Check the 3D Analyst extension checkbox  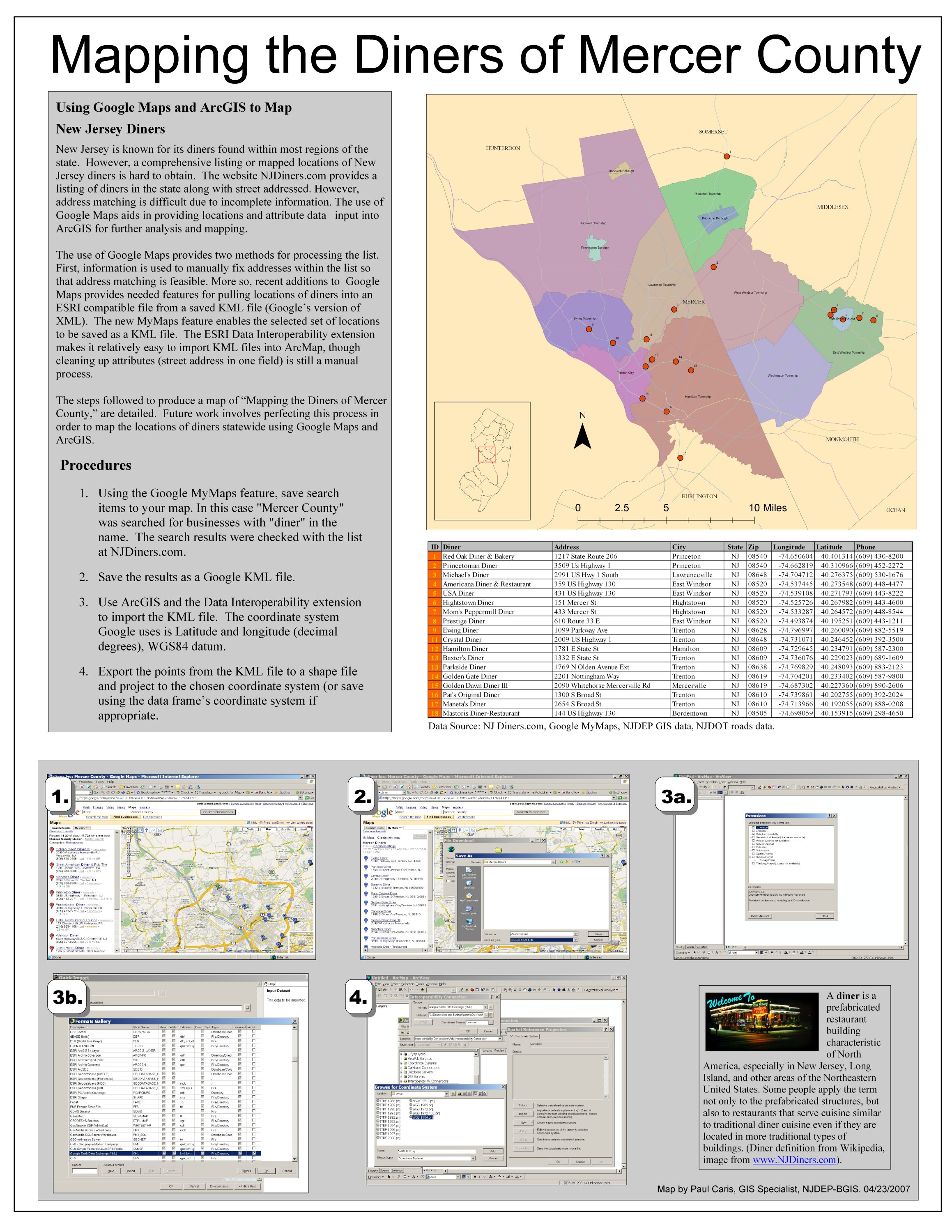(754, 827)
